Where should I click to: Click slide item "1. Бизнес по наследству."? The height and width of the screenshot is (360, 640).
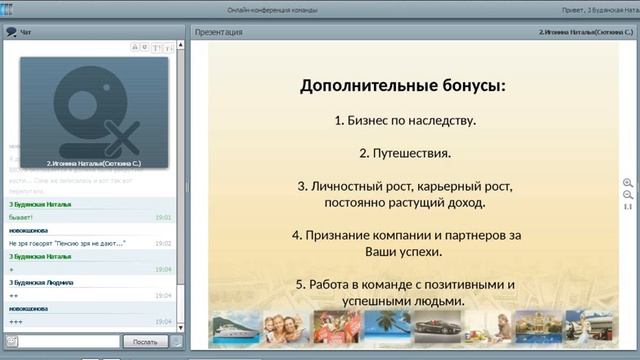tap(405, 120)
